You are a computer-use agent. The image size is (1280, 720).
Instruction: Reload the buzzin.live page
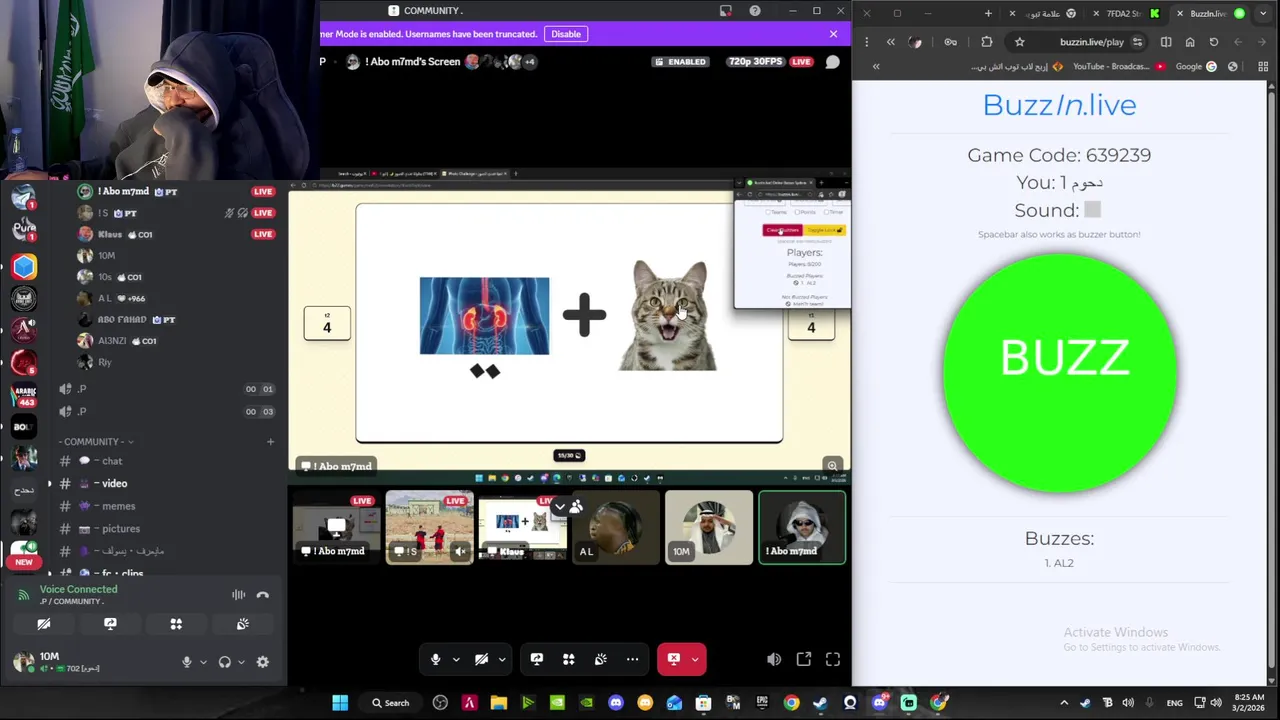coord(1214,42)
